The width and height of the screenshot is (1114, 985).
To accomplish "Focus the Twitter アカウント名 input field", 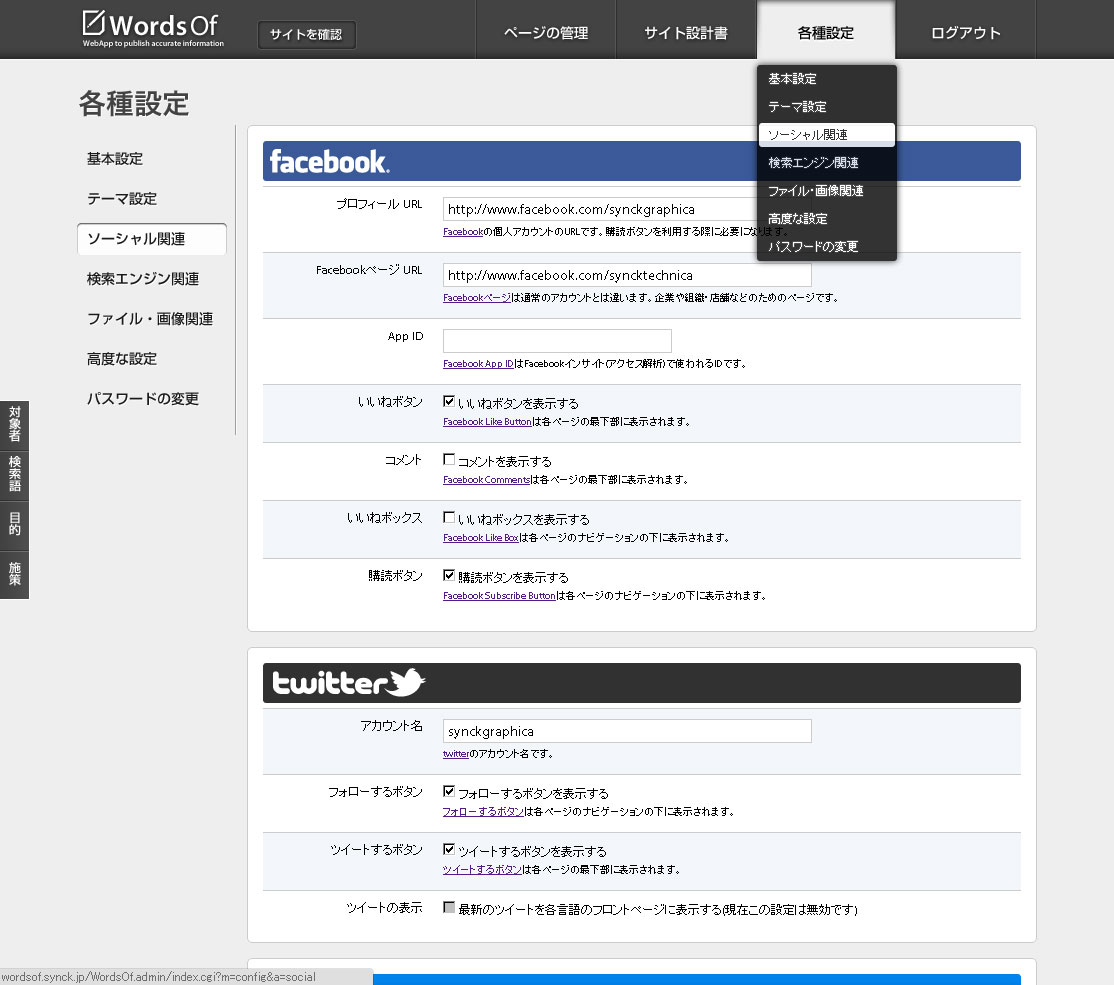I will coord(627,731).
